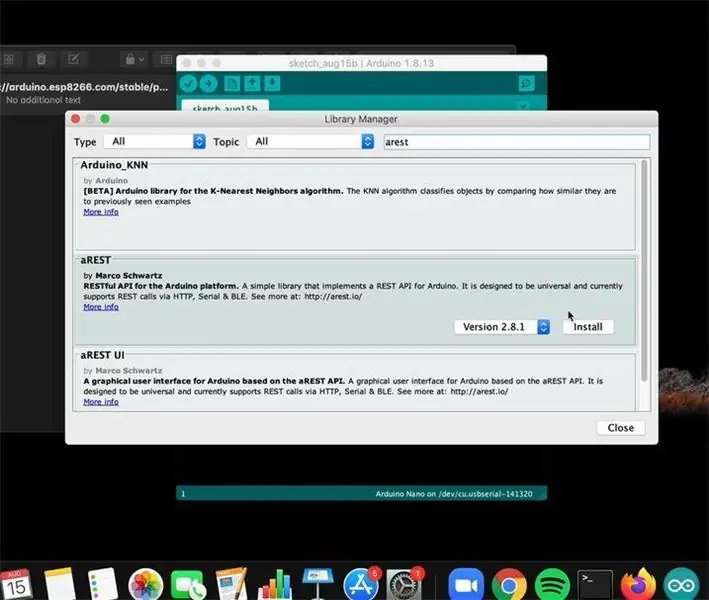Open Google Chrome from the dock
This screenshot has height=600, width=709.
click(x=509, y=584)
